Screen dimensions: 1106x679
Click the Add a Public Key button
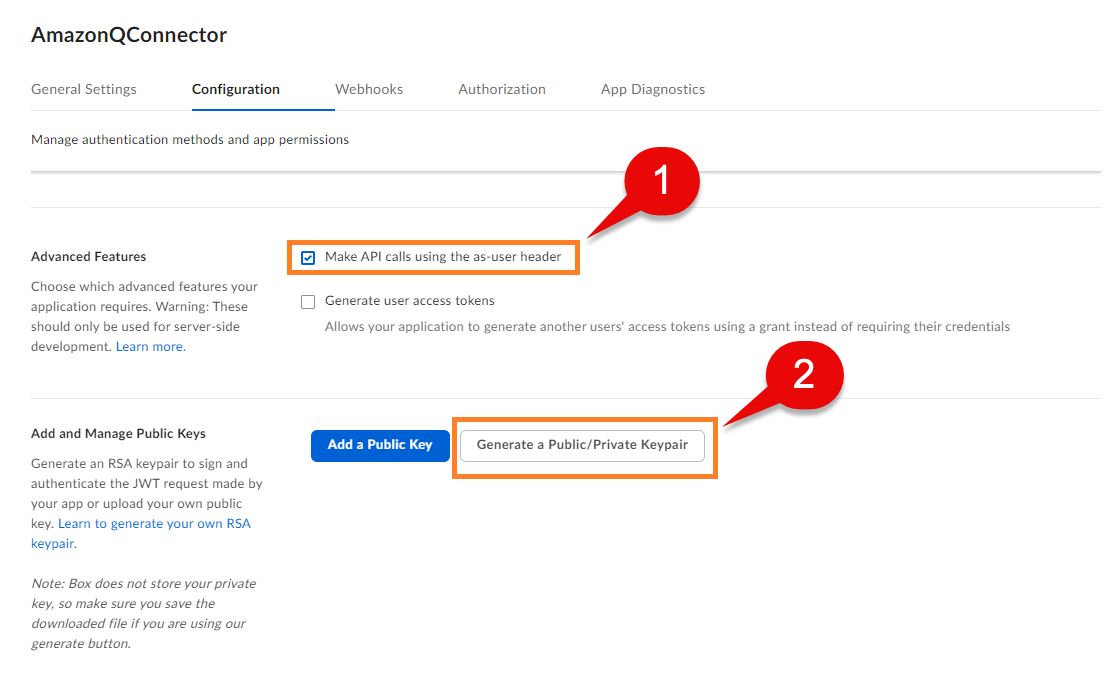click(x=380, y=446)
